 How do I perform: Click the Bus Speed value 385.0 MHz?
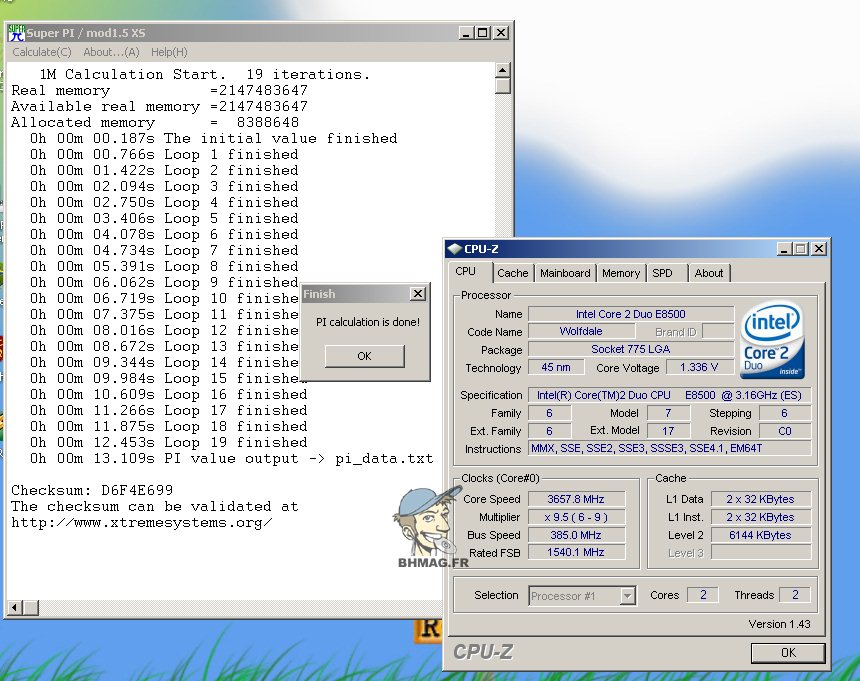pyautogui.click(x=576, y=535)
